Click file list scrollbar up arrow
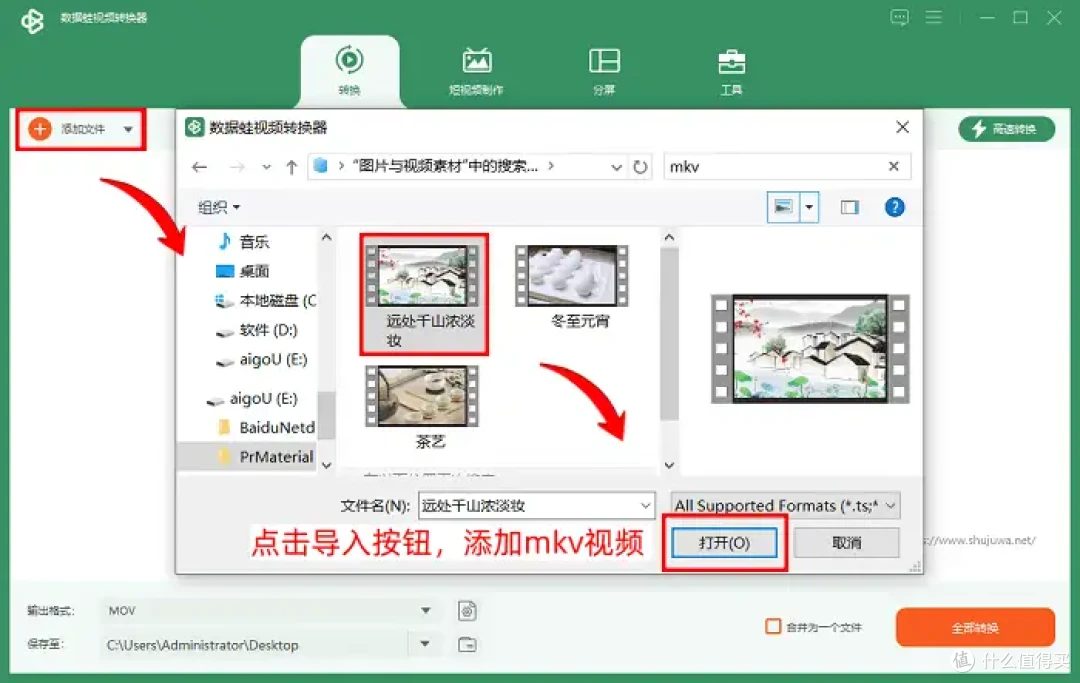Image resolution: width=1080 pixels, height=683 pixels. click(x=669, y=238)
